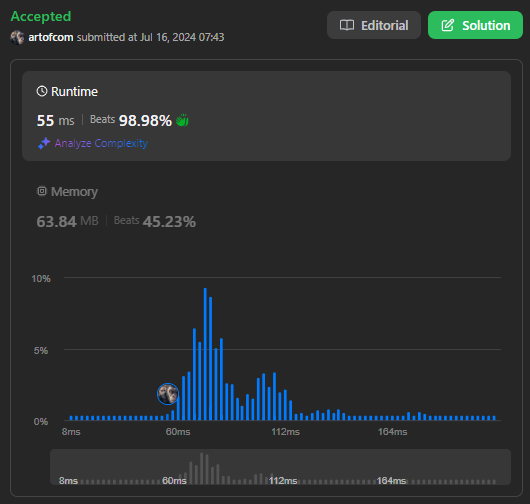530x504 pixels.
Task: Click the clapping hands icon after 98.98%
Action: pyautogui.click(x=182, y=120)
